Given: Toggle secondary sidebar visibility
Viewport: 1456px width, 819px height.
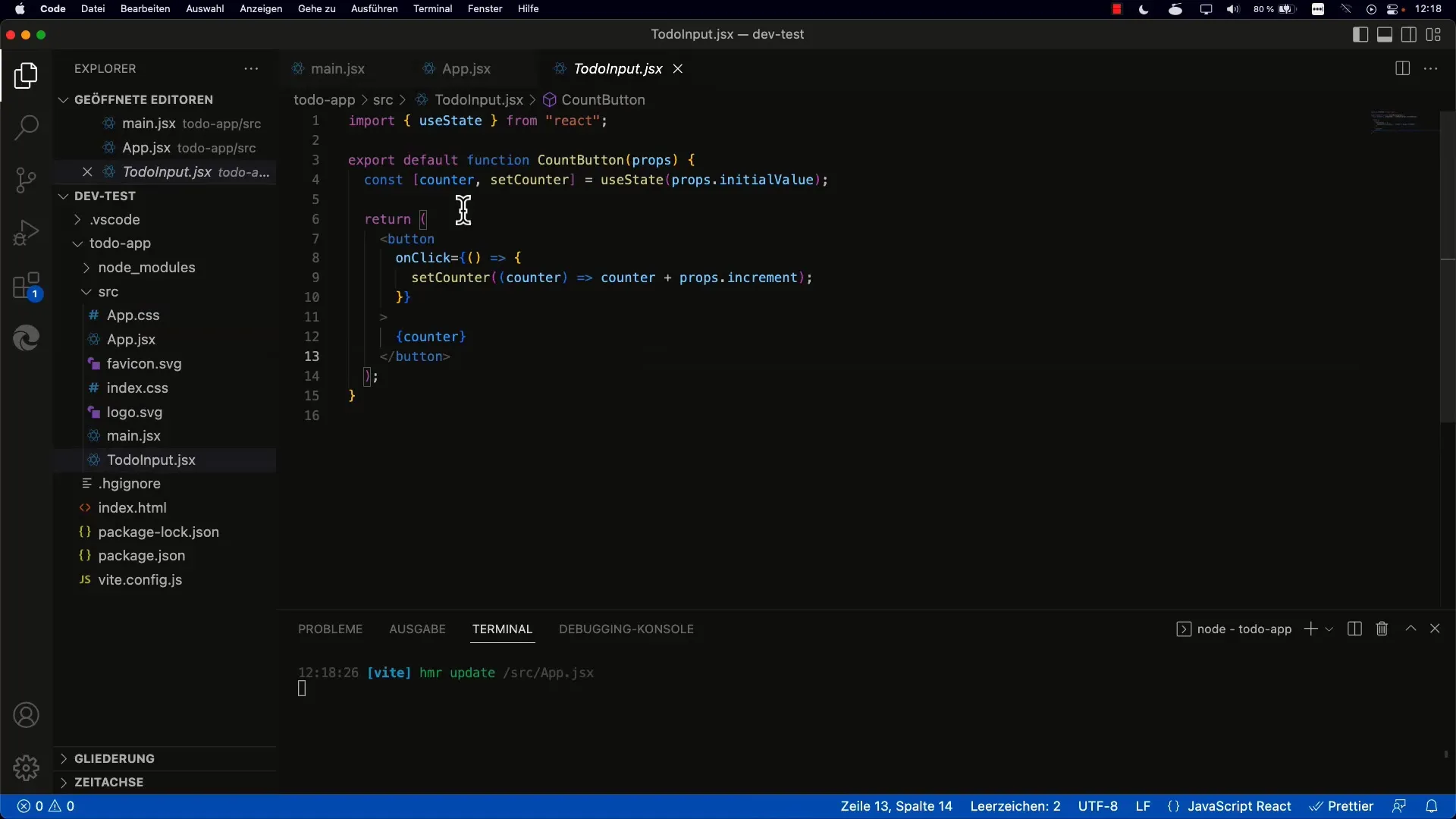Looking at the screenshot, I should click(1409, 35).
